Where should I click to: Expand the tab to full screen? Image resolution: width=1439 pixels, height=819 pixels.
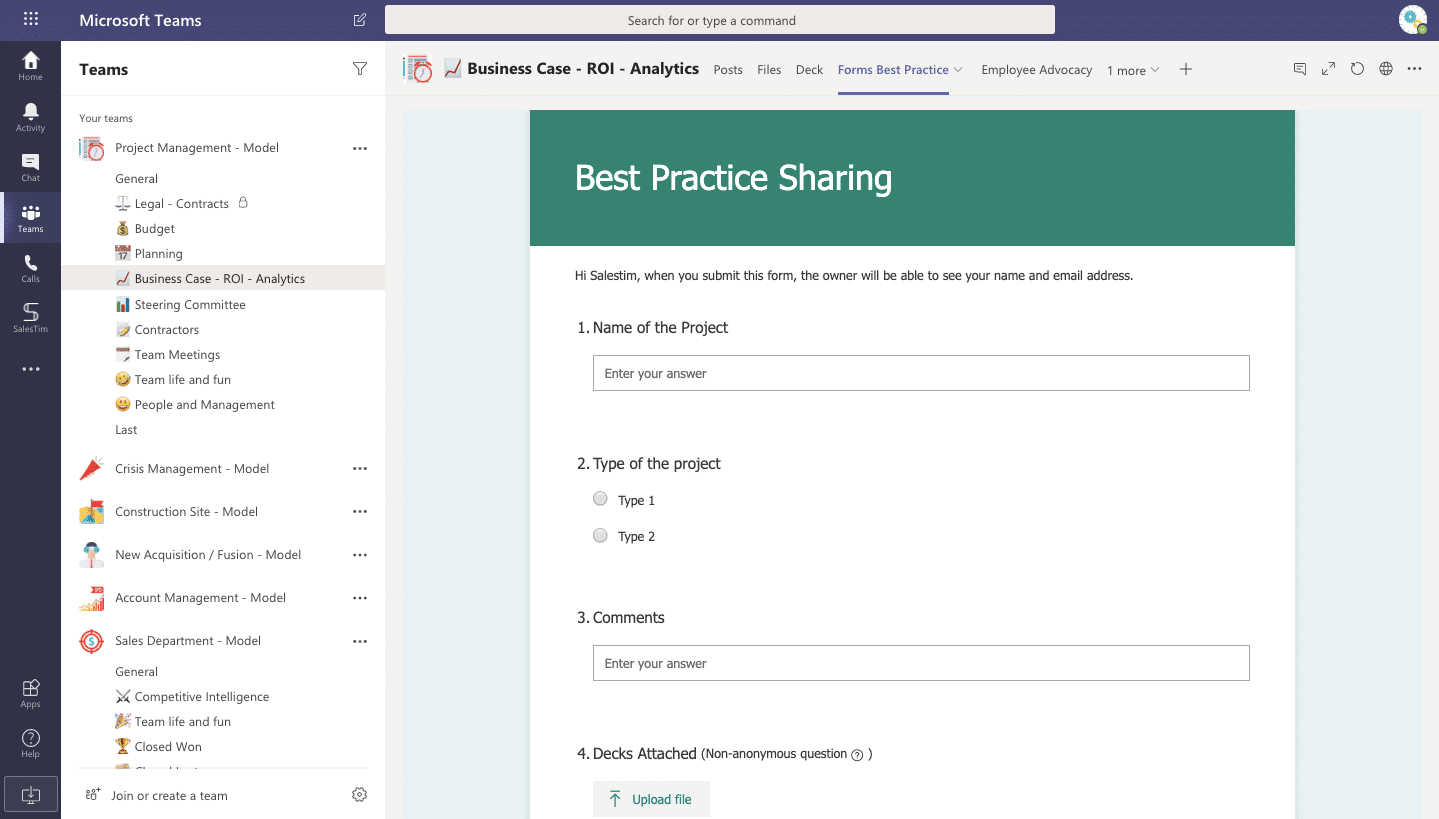pos(1328,69)
